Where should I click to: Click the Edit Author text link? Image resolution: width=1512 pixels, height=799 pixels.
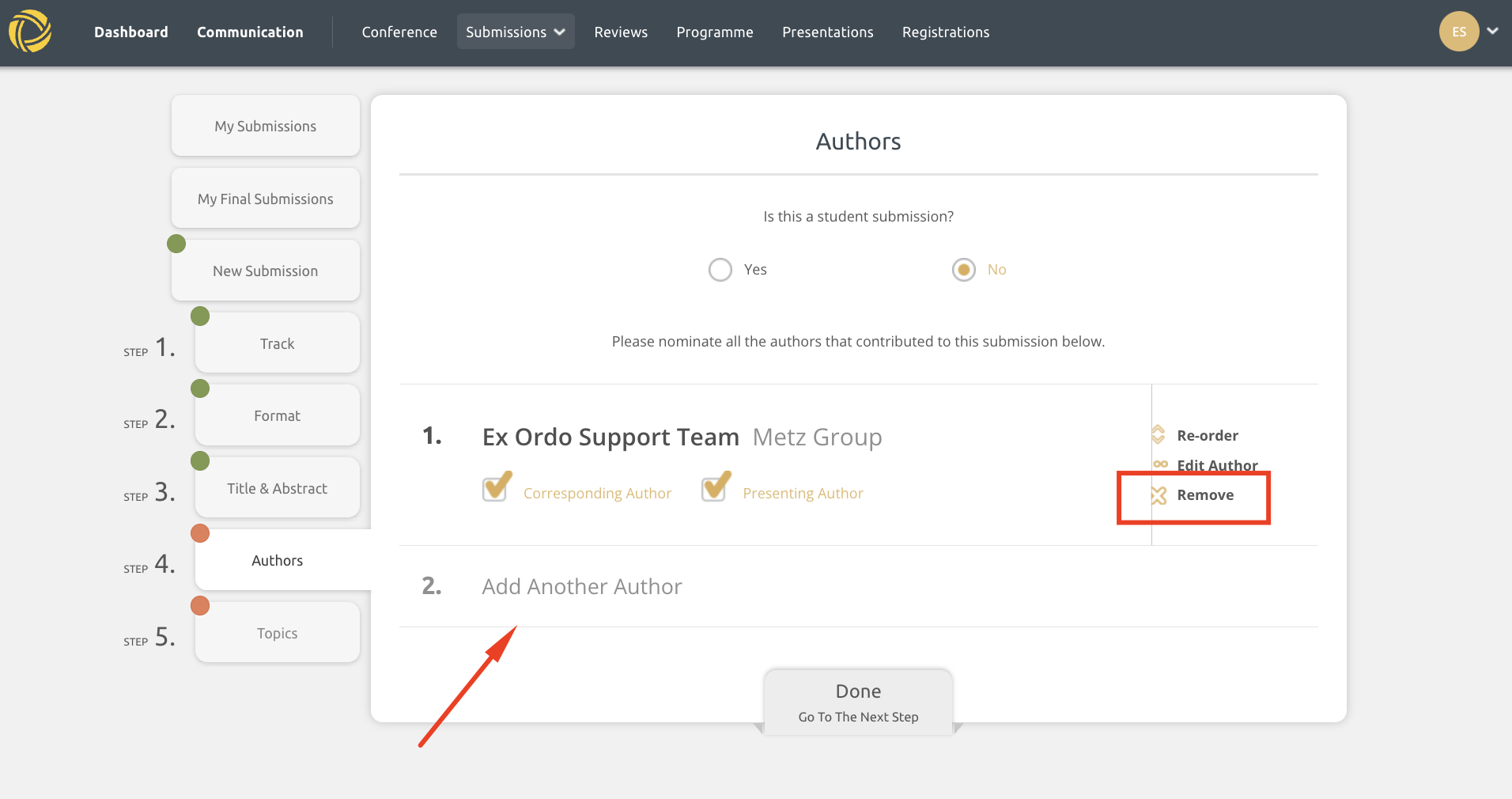coord(1217,465)
